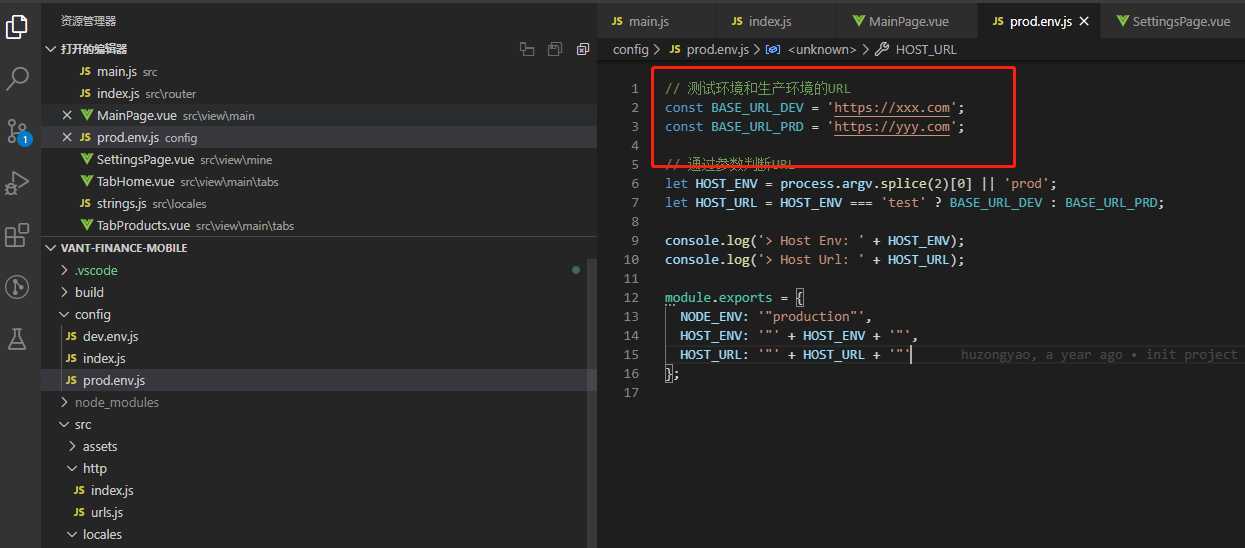Click the config breadcrumb segment

[631, 49]
